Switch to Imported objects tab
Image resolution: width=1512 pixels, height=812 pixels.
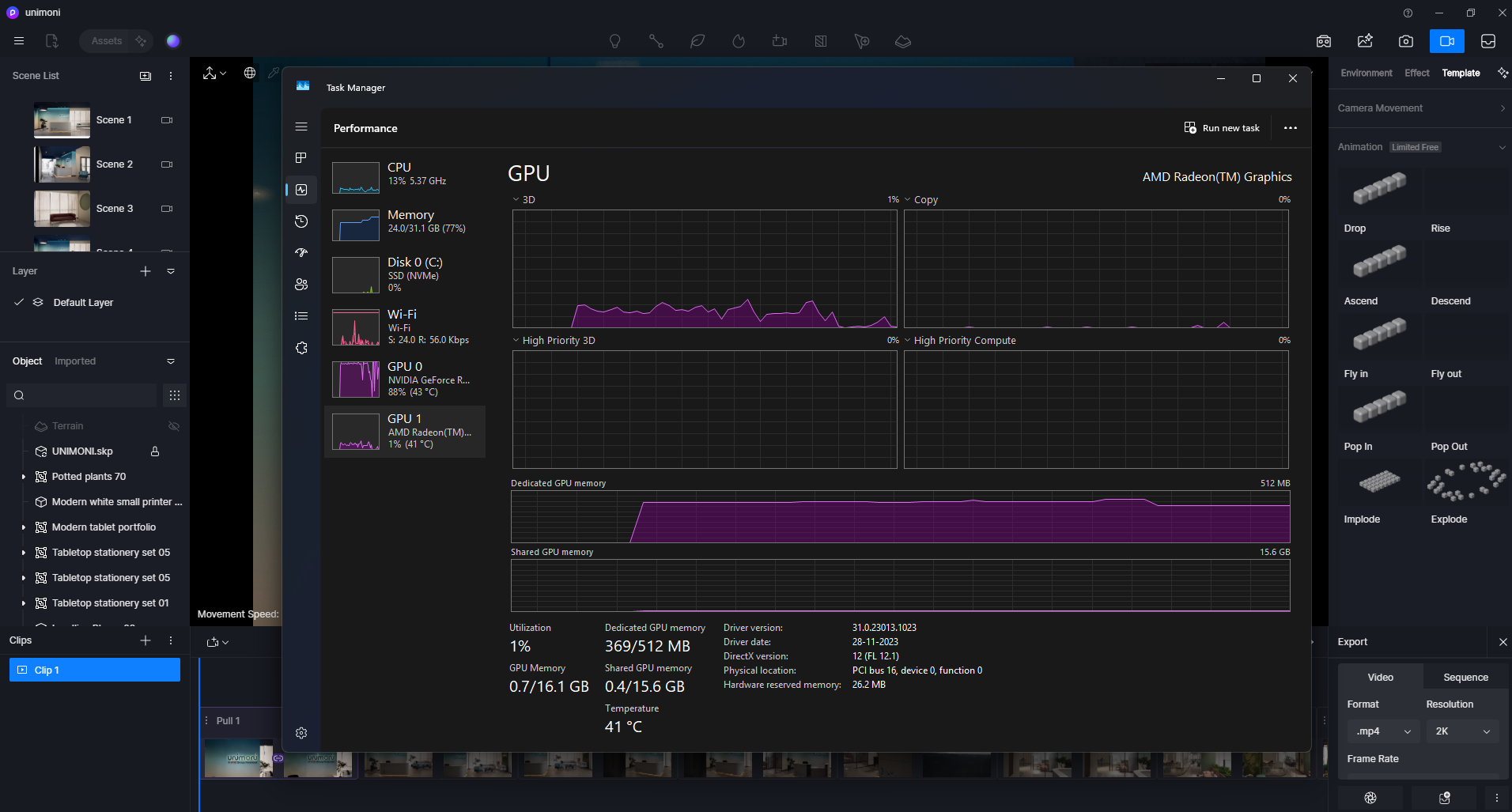click(75, 361)
